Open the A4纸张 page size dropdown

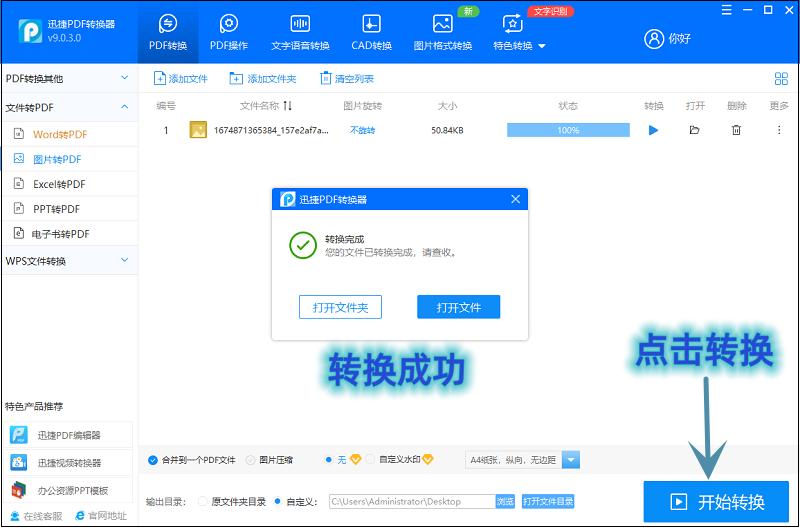[522, 460]
